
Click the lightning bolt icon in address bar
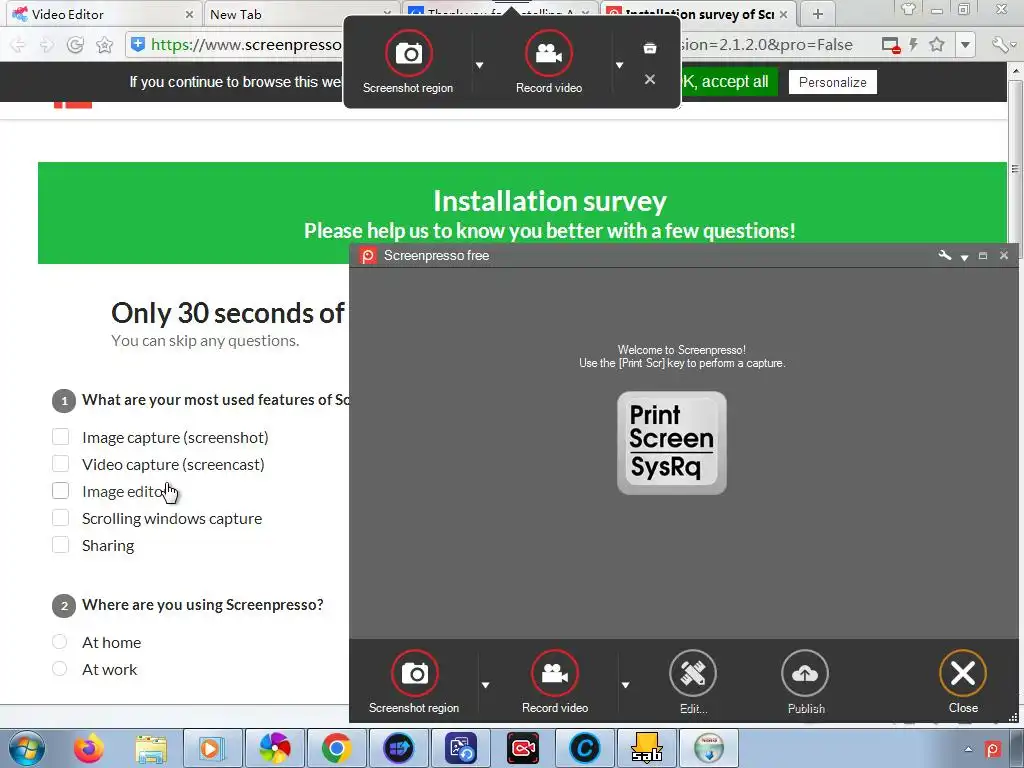point(913,44)
